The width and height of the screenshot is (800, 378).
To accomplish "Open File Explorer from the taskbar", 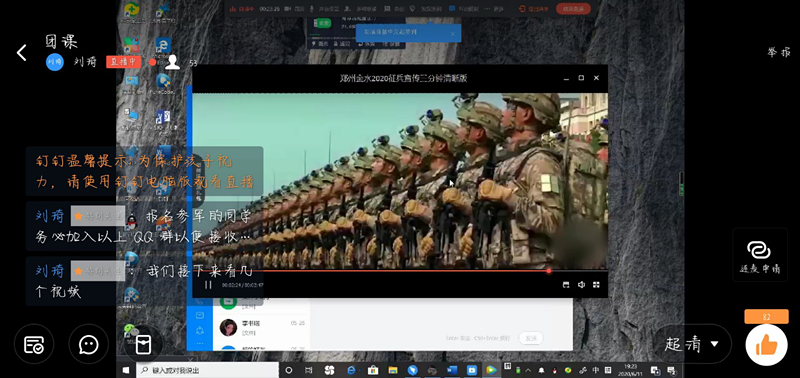I will pos(392,370).
